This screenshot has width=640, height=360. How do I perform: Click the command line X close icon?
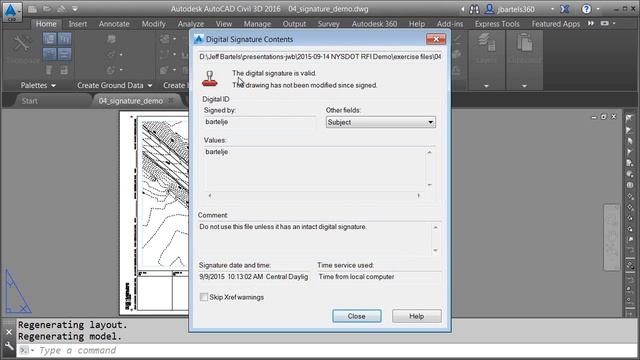pos(9,332)
